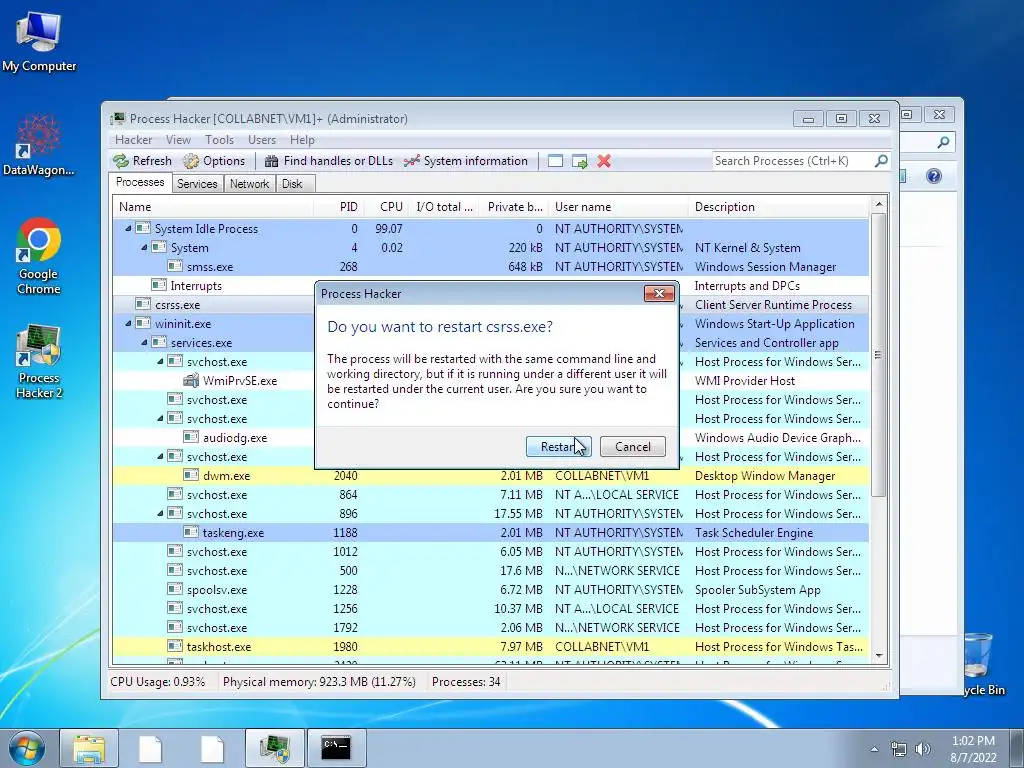
Task: Open Process Hacker 2 desktop shortcut
Action: click(x=39, y=360)
